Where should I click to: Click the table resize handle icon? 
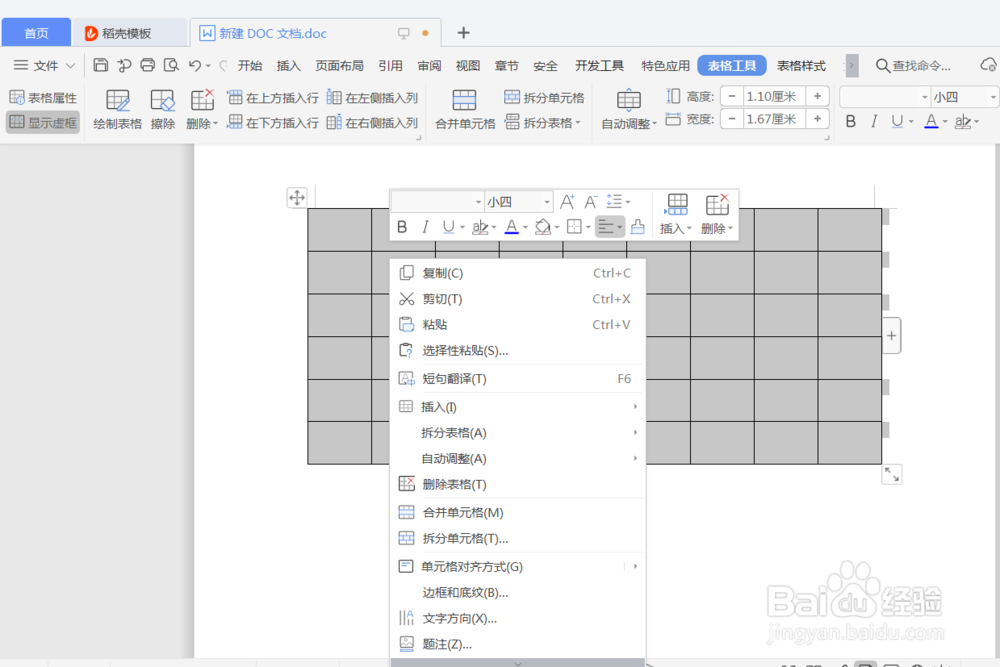pos(892,474)
